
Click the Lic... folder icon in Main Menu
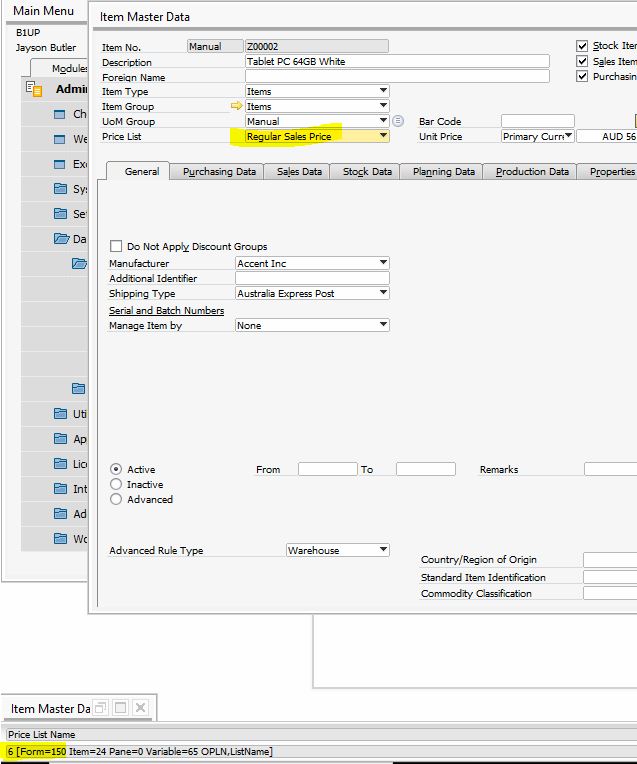coord(60,464)
